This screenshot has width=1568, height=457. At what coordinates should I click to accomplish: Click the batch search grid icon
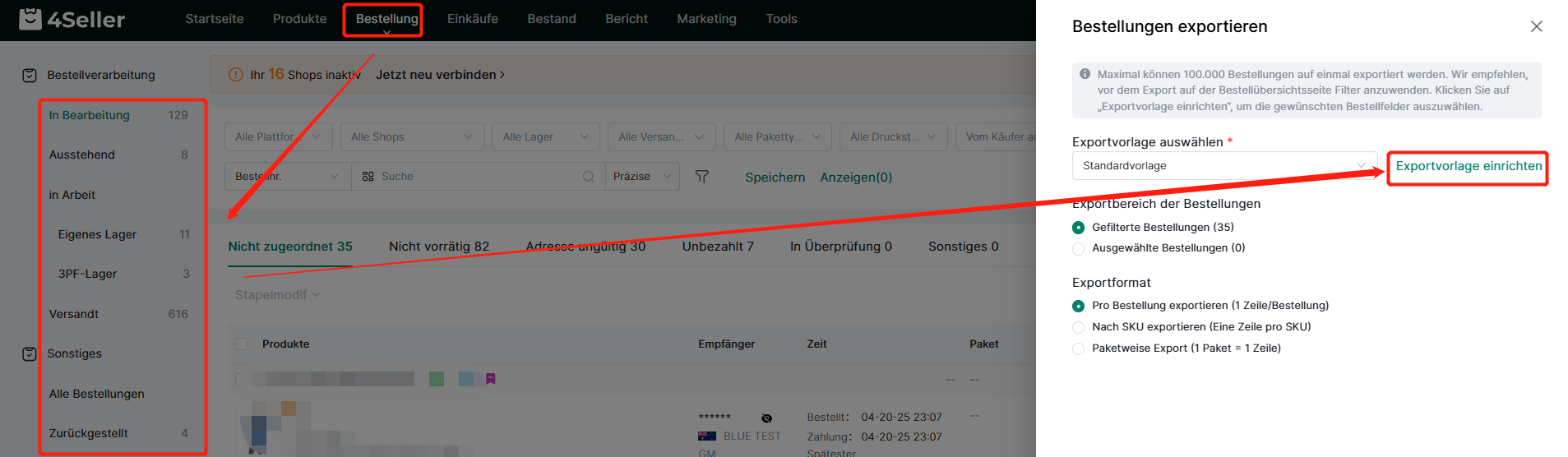368,176
